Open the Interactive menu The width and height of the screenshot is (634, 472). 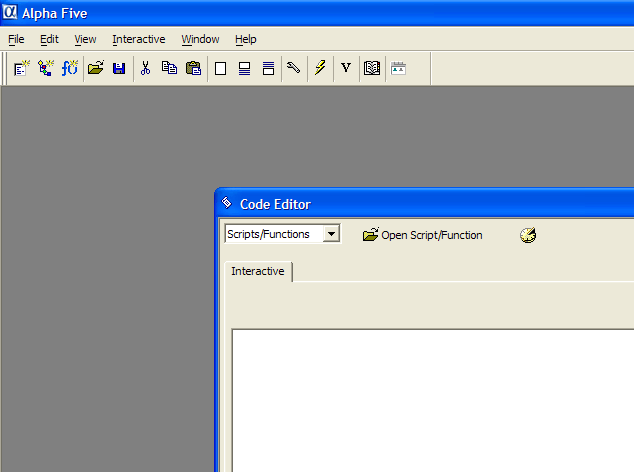pyautogui.click(x=139, y=39)
